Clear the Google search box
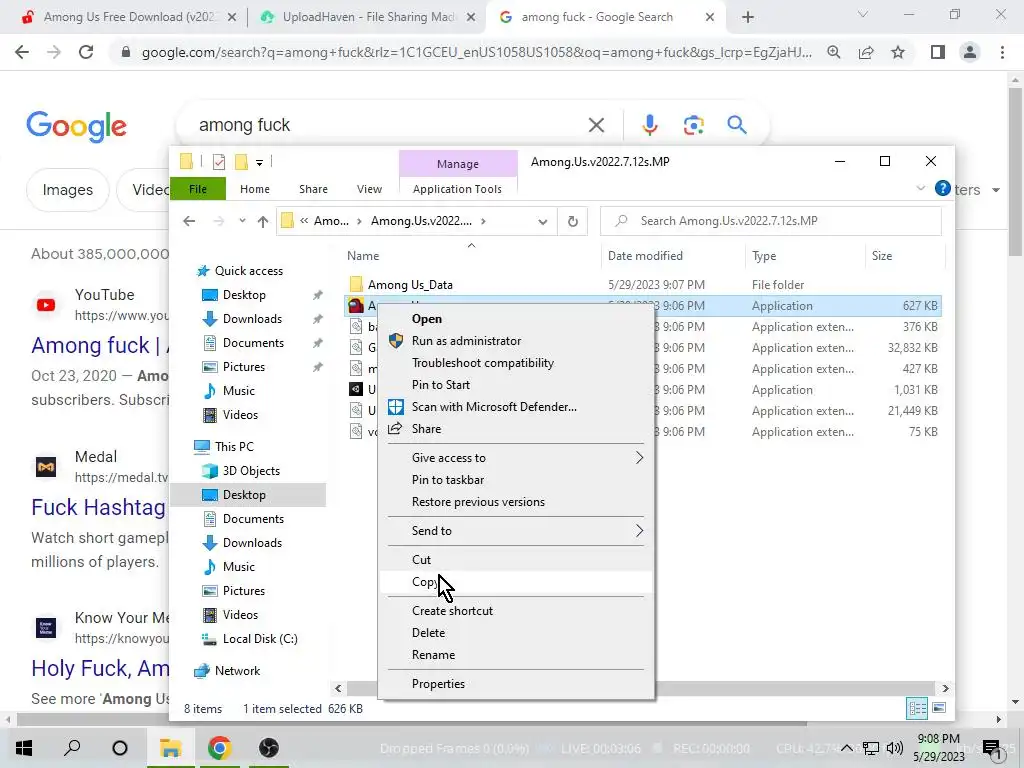This screenshot has height=768, width=1024. pyautogui.click(x=596, y=125)
